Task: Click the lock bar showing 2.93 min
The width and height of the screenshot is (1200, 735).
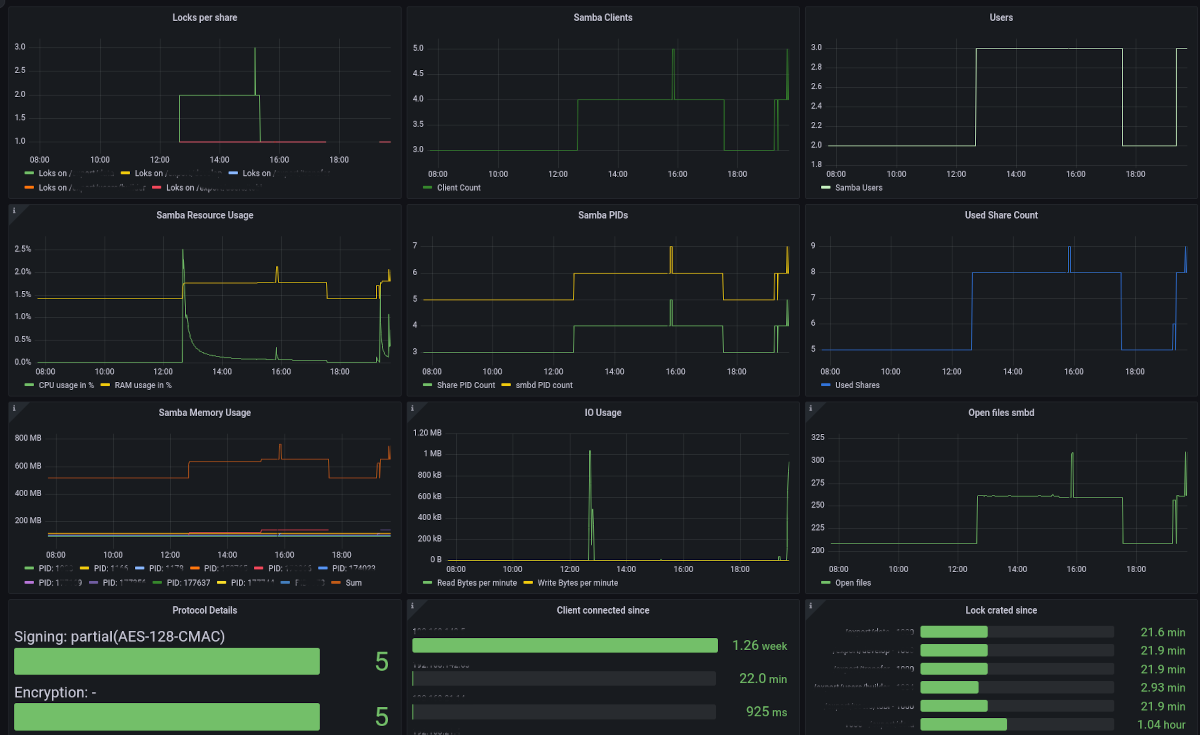Action: point(1017,687)
